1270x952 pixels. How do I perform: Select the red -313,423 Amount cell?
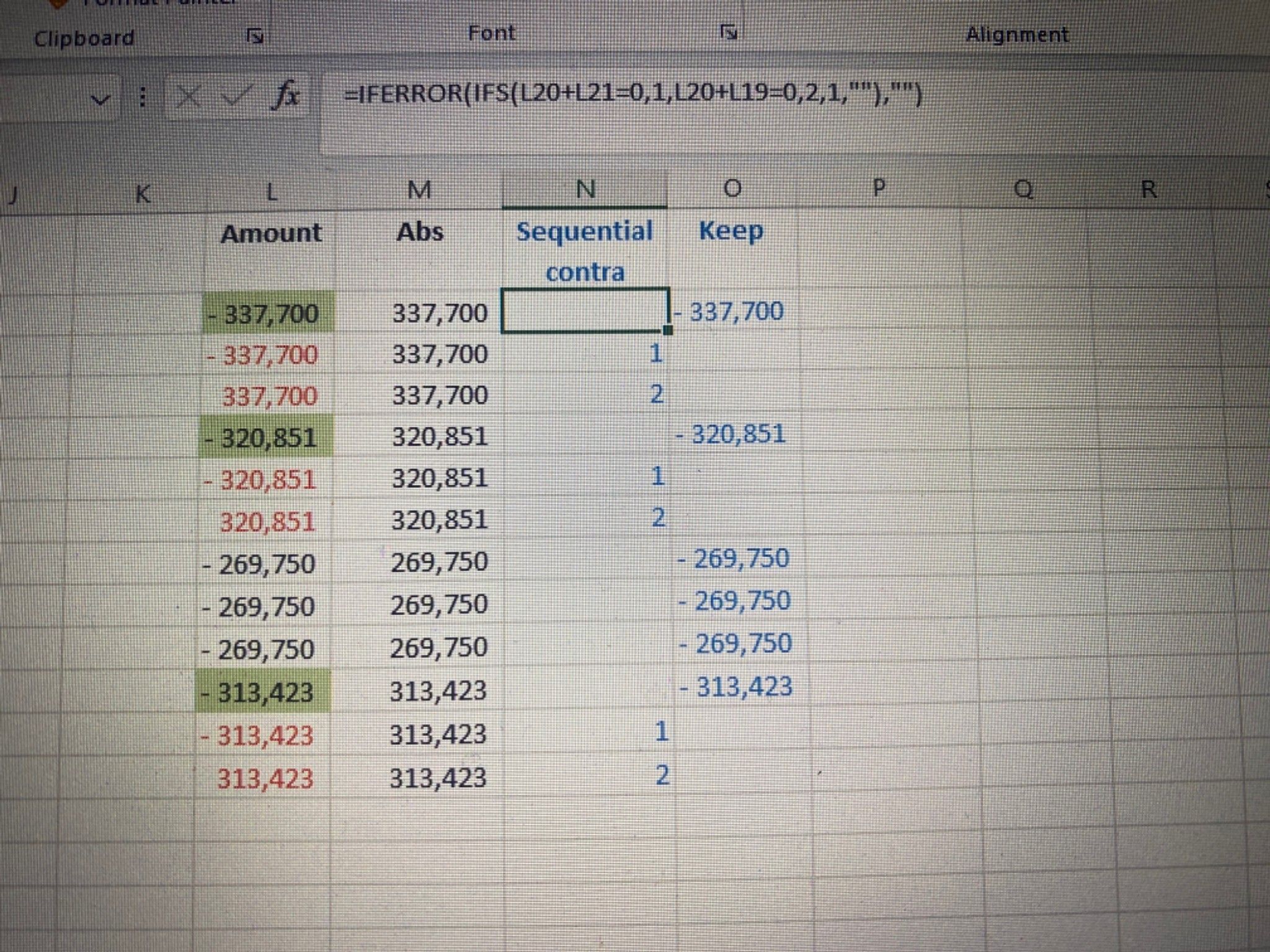click(x=262, y=736)
